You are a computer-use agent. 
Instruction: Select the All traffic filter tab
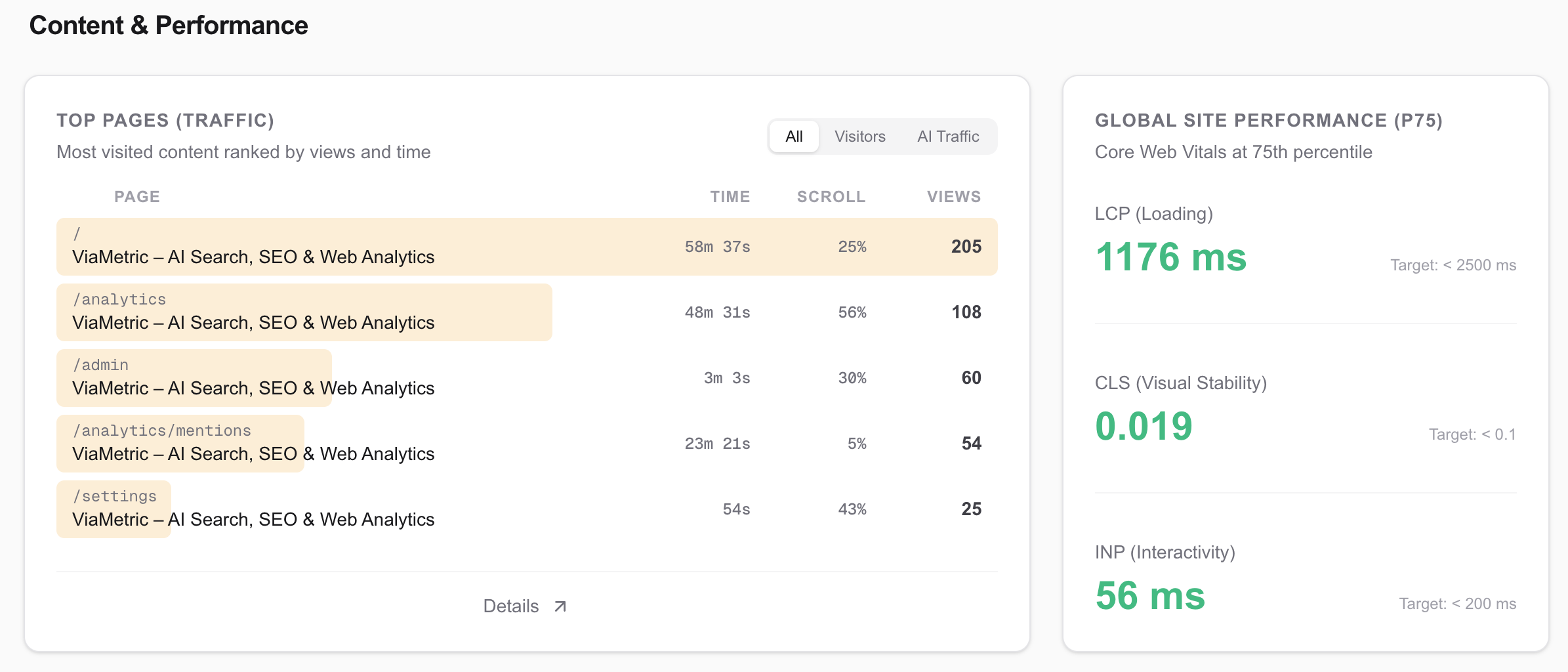pos(794,136)
